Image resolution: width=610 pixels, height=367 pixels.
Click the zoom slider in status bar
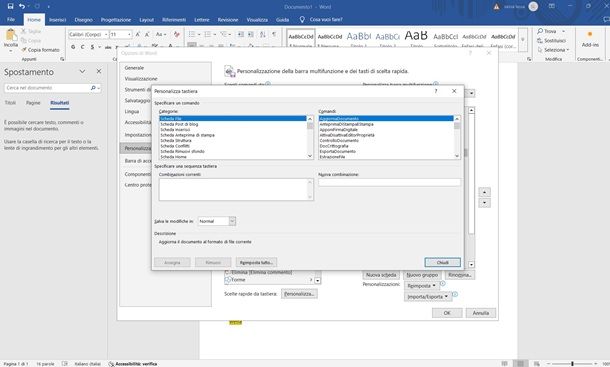[x=572, y=364]
